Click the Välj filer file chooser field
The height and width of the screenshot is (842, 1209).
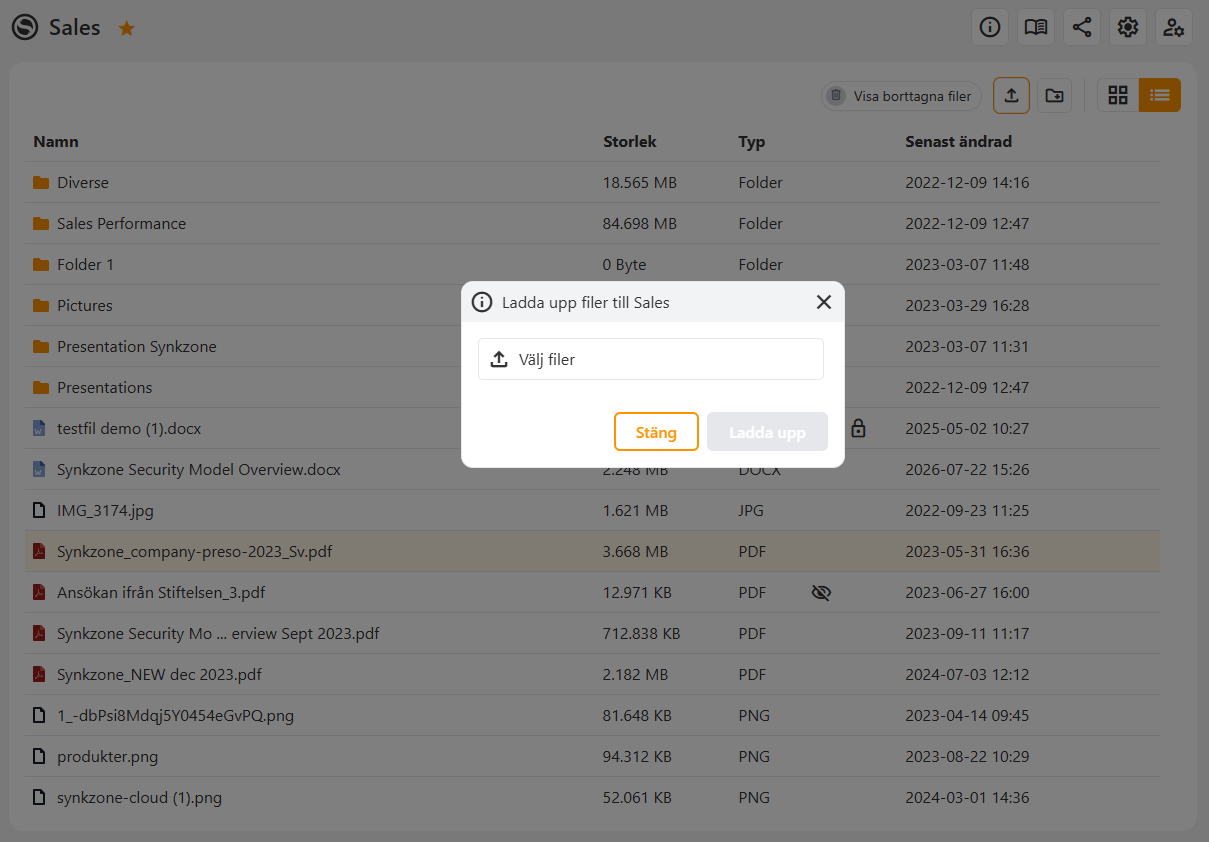click(x=651, y=359)
